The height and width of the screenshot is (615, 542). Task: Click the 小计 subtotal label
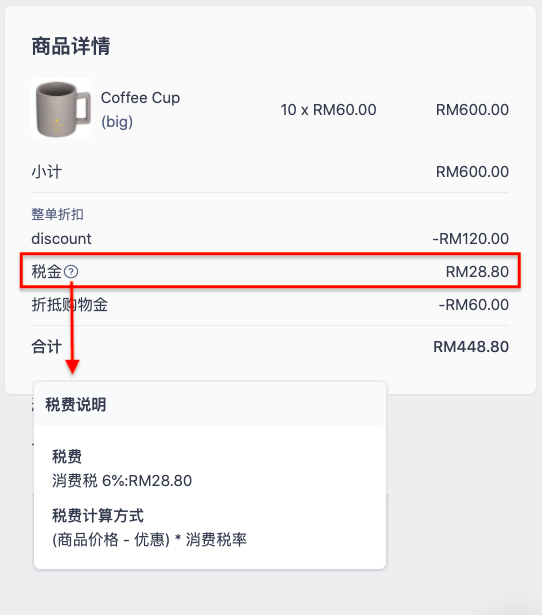coord(46,172)
